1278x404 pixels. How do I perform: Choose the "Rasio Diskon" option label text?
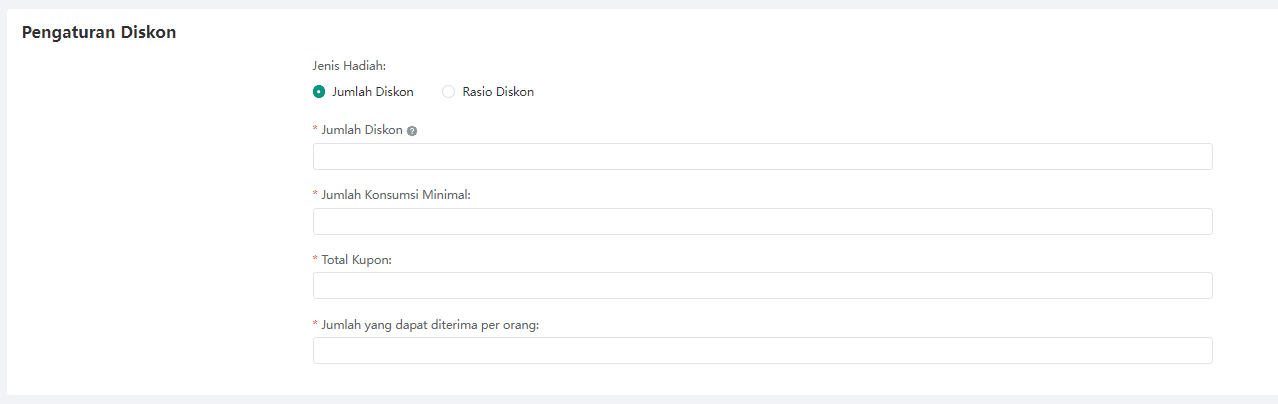(498, 92)
